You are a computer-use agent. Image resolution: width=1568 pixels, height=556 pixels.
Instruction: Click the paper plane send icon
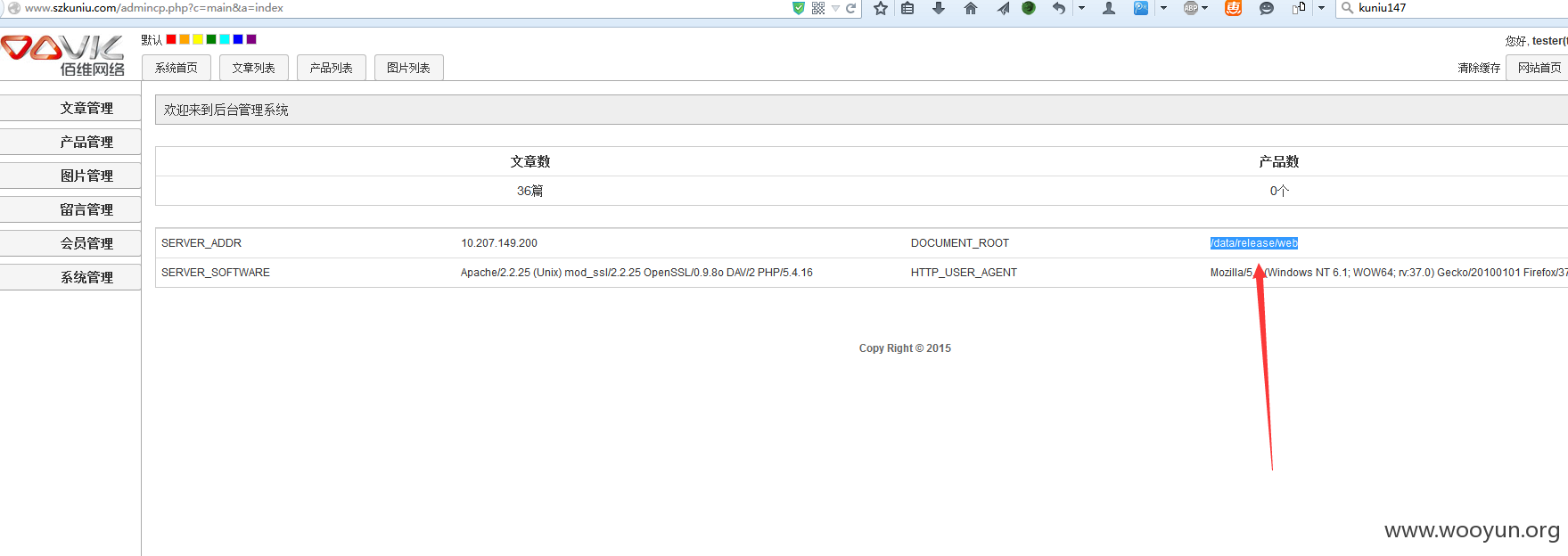pos(1003,8)
